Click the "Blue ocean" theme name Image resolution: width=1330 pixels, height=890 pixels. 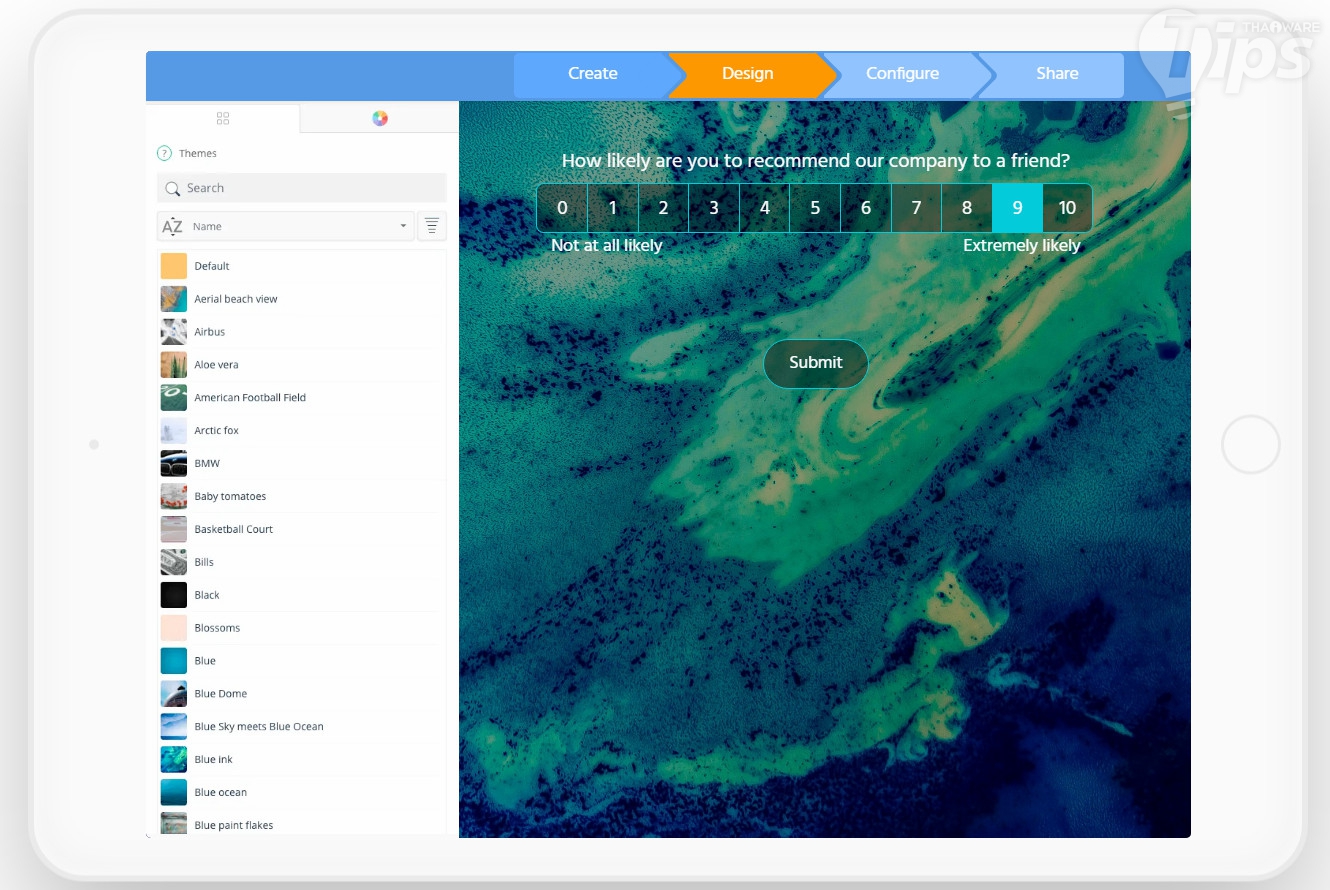pyautogui.click(x=221, y=793)
